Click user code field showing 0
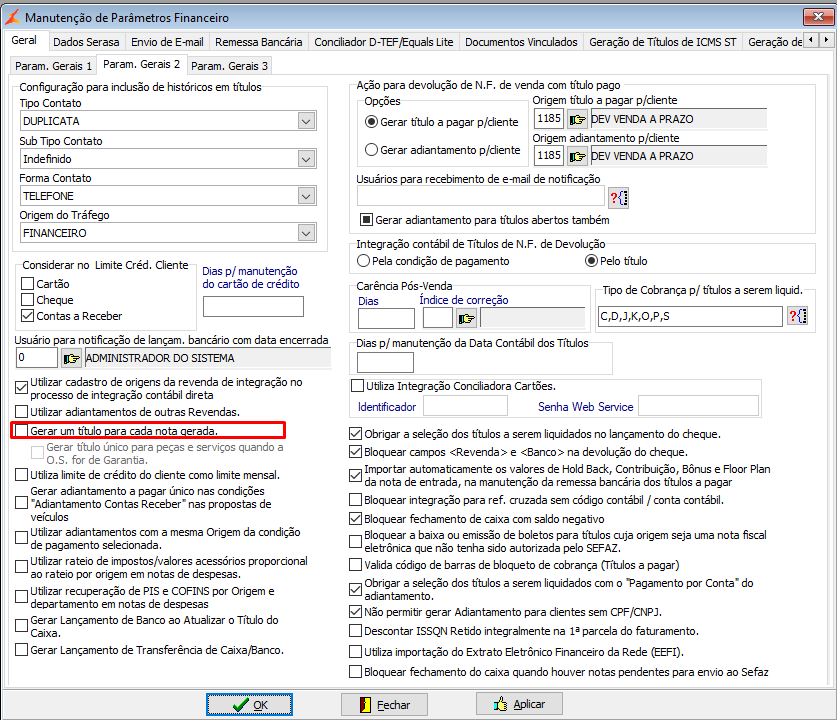Viewport: 837px width, 720px height. [x=36, y=358]
